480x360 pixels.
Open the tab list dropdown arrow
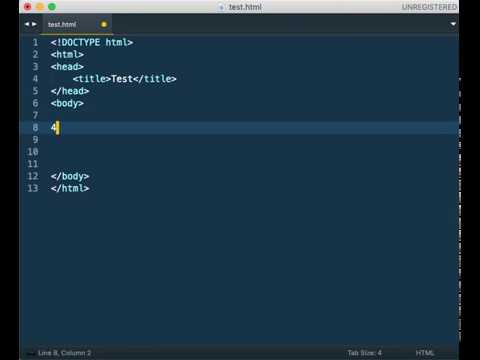(x=453, y=24)
